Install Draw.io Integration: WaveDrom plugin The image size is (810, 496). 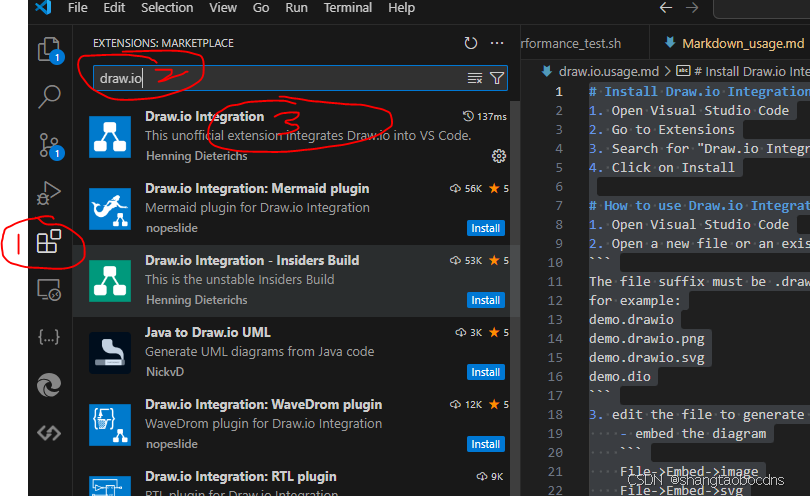(486, 444)
